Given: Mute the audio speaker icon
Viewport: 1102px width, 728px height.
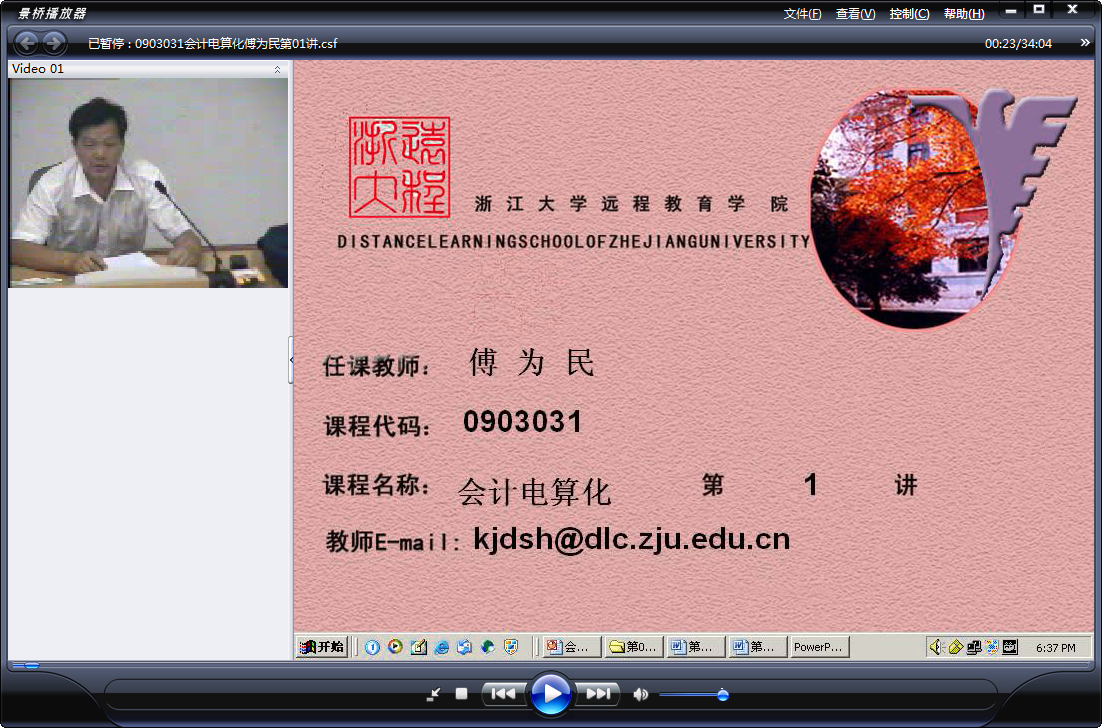Looking at the screenshot, I should click(x=640, y=695).
